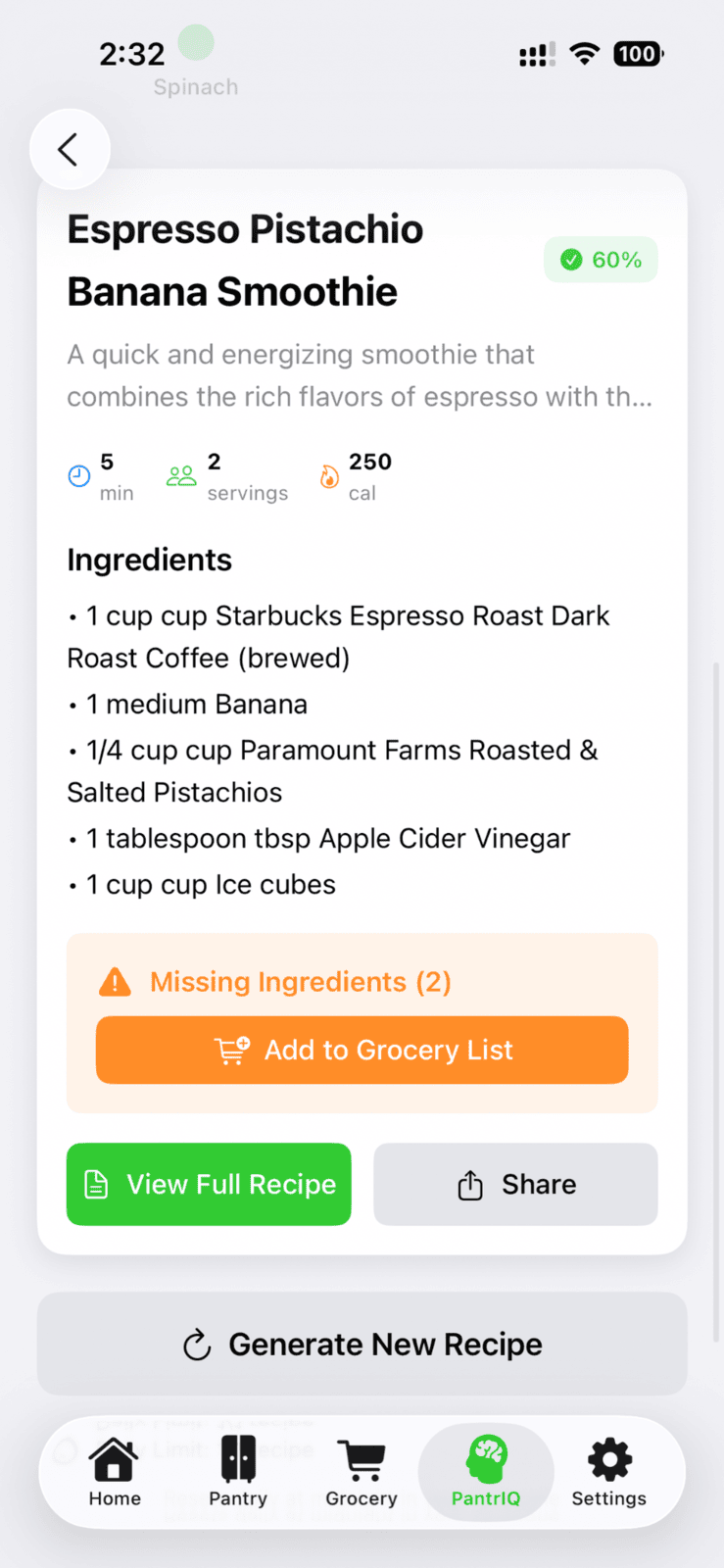Viewport: 724px width, 1568px height.
Task: Switch to the Pantry tab
Action: pos(238,1472)
